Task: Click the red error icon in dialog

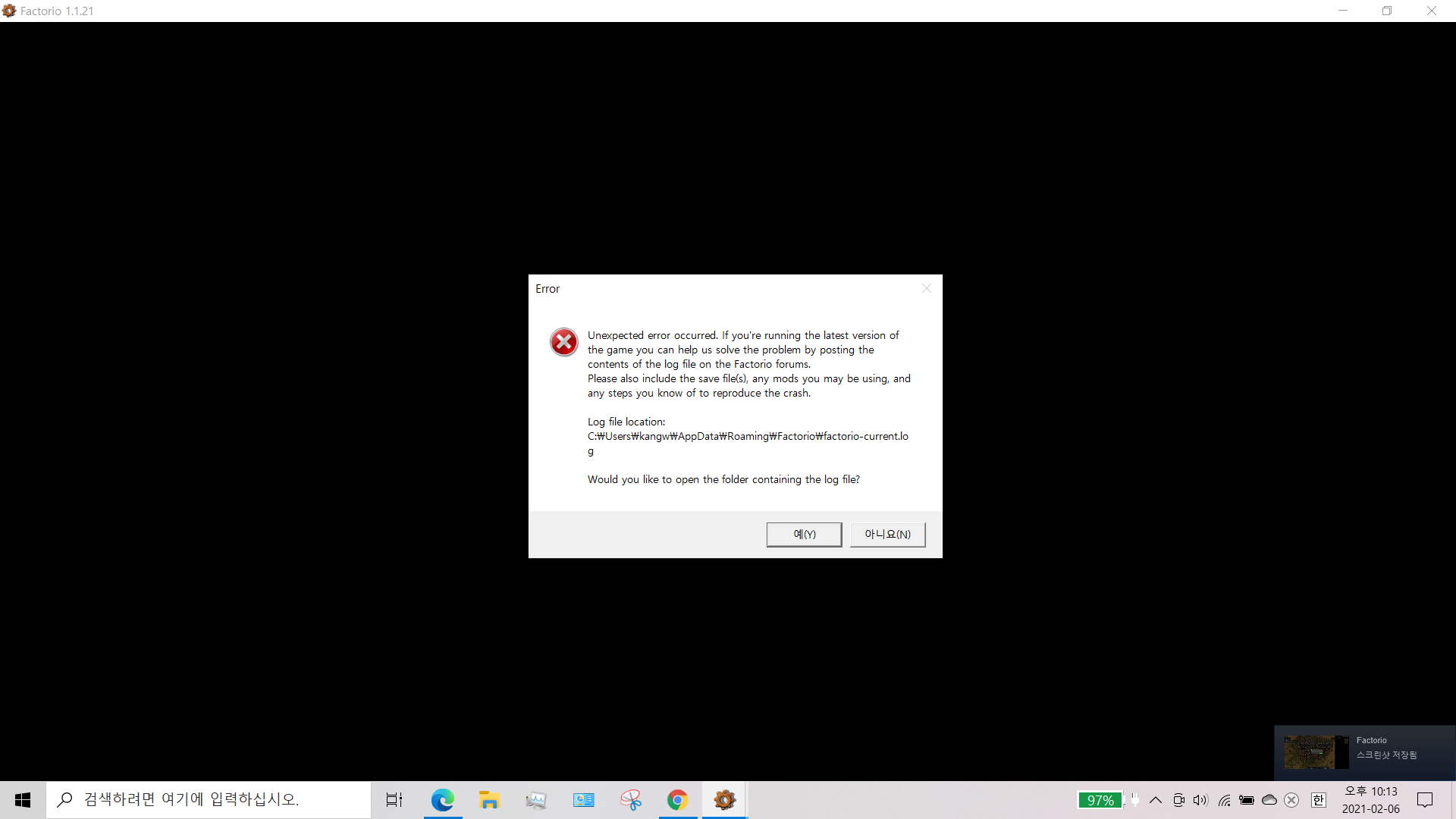Action: [564, 342]
